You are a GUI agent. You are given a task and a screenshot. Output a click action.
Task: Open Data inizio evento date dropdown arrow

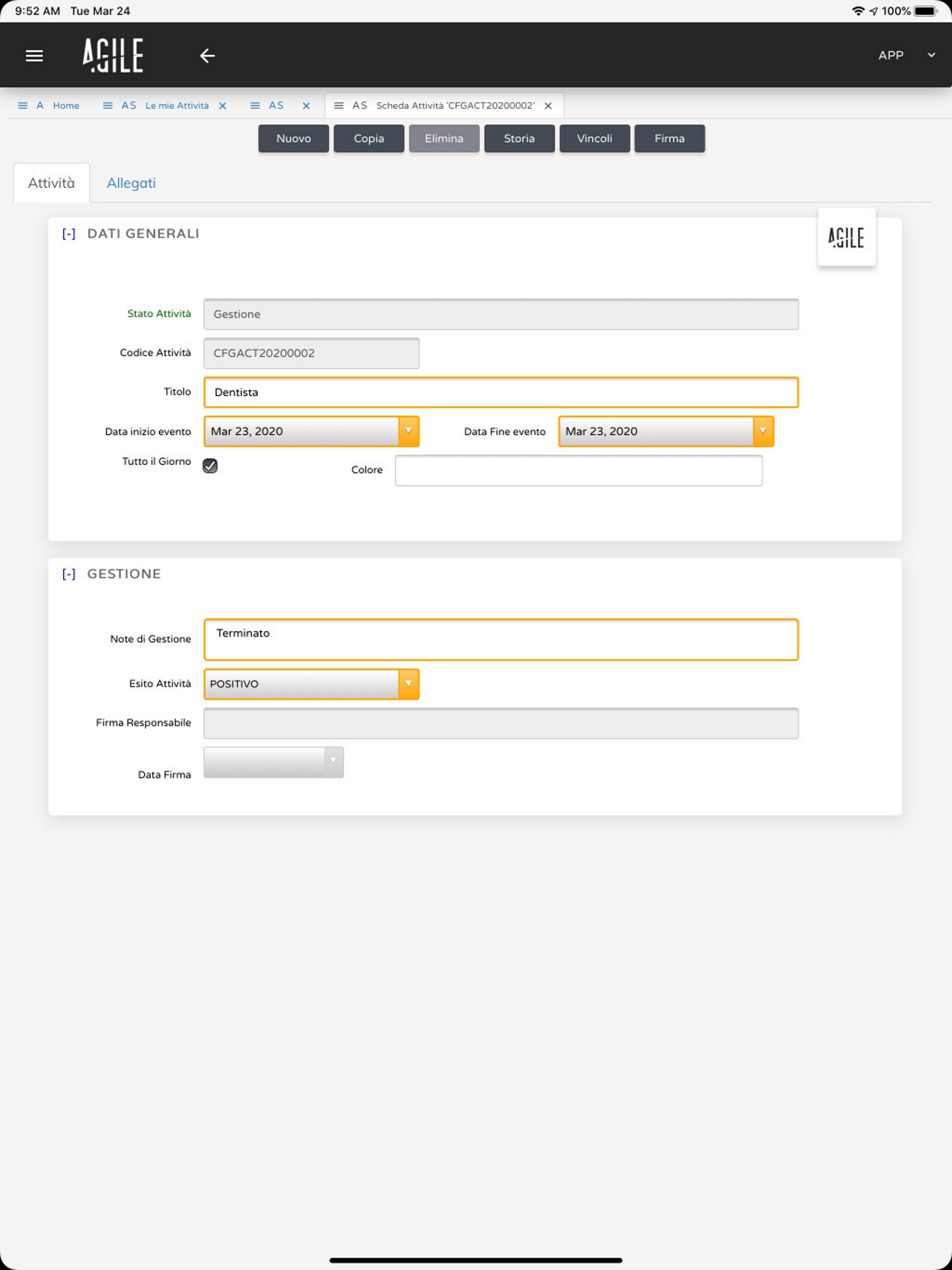coord(409,431)
